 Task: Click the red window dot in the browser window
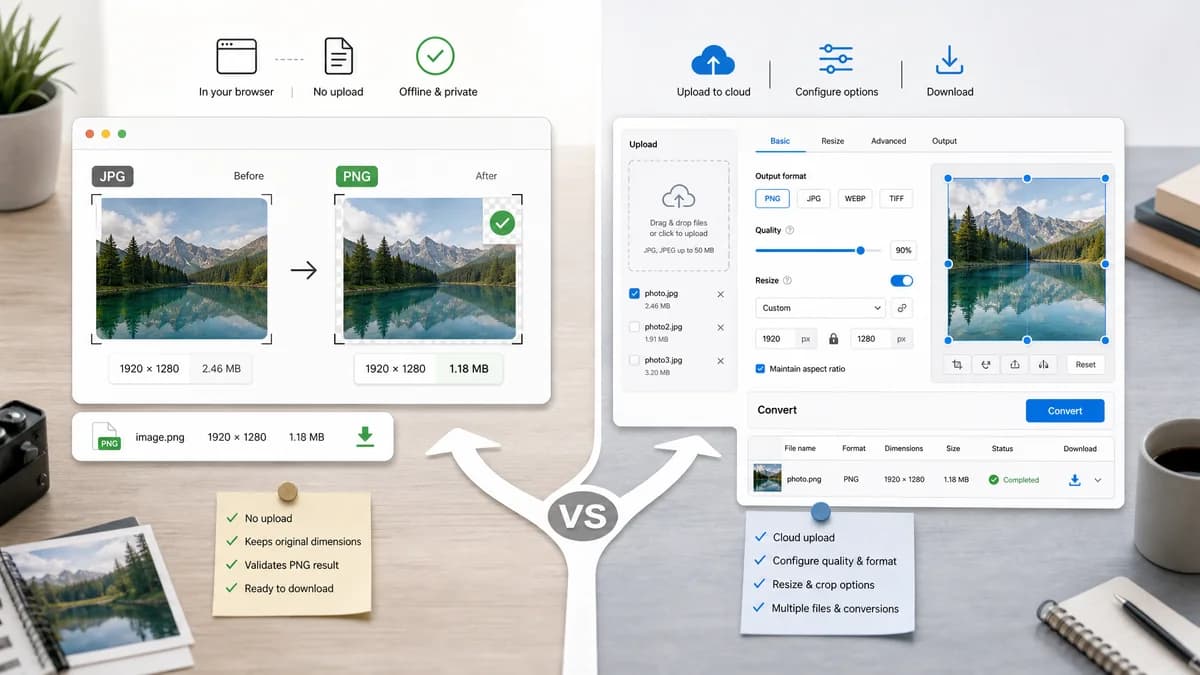[x=89, y=134]
